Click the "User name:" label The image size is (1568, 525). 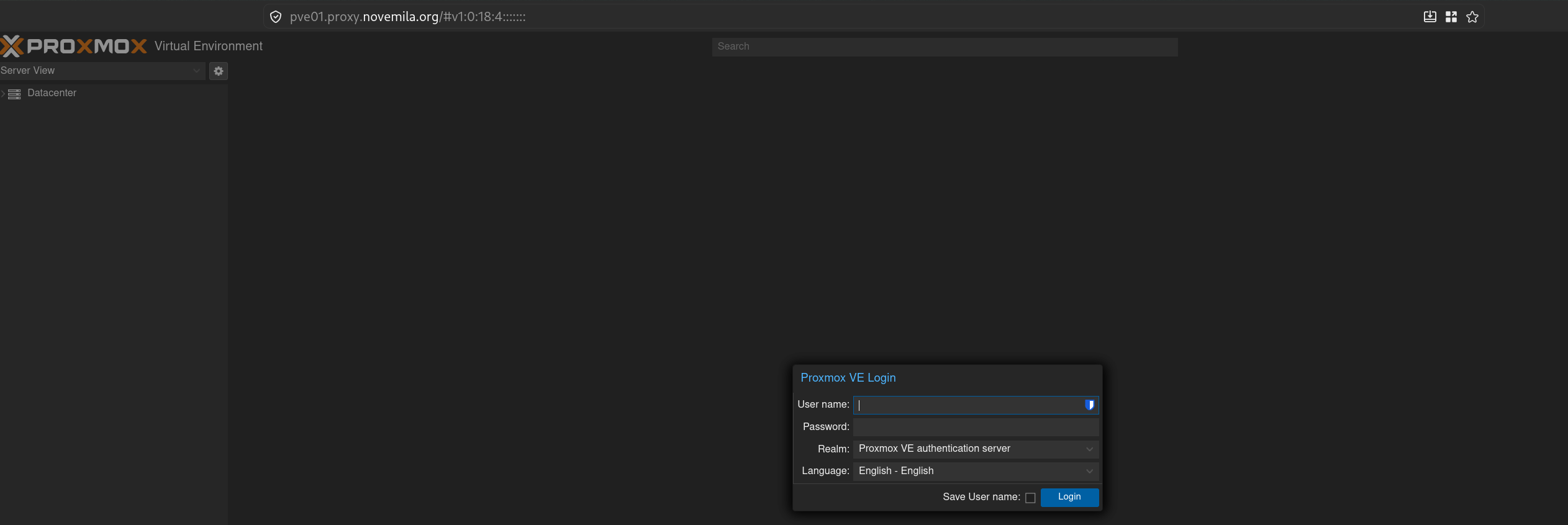pyautogui.click(x=823, y=405)
